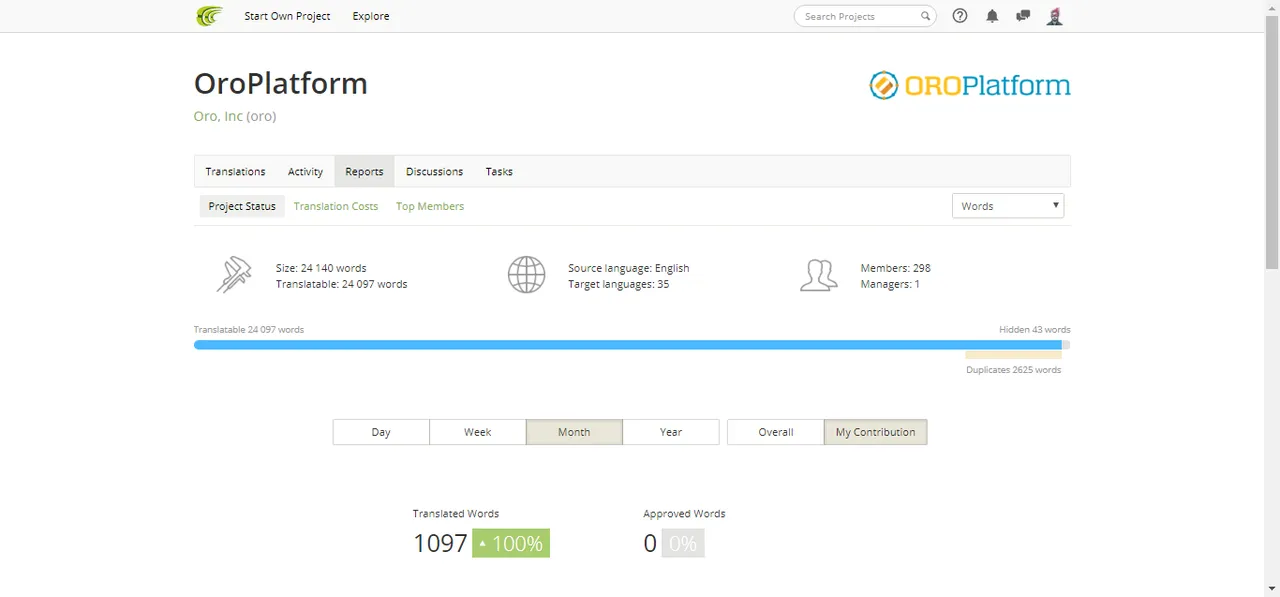The width and height of the screenshot is (1280, 597).
Task: Open notifications bell icon
Action: pos(992,16)
